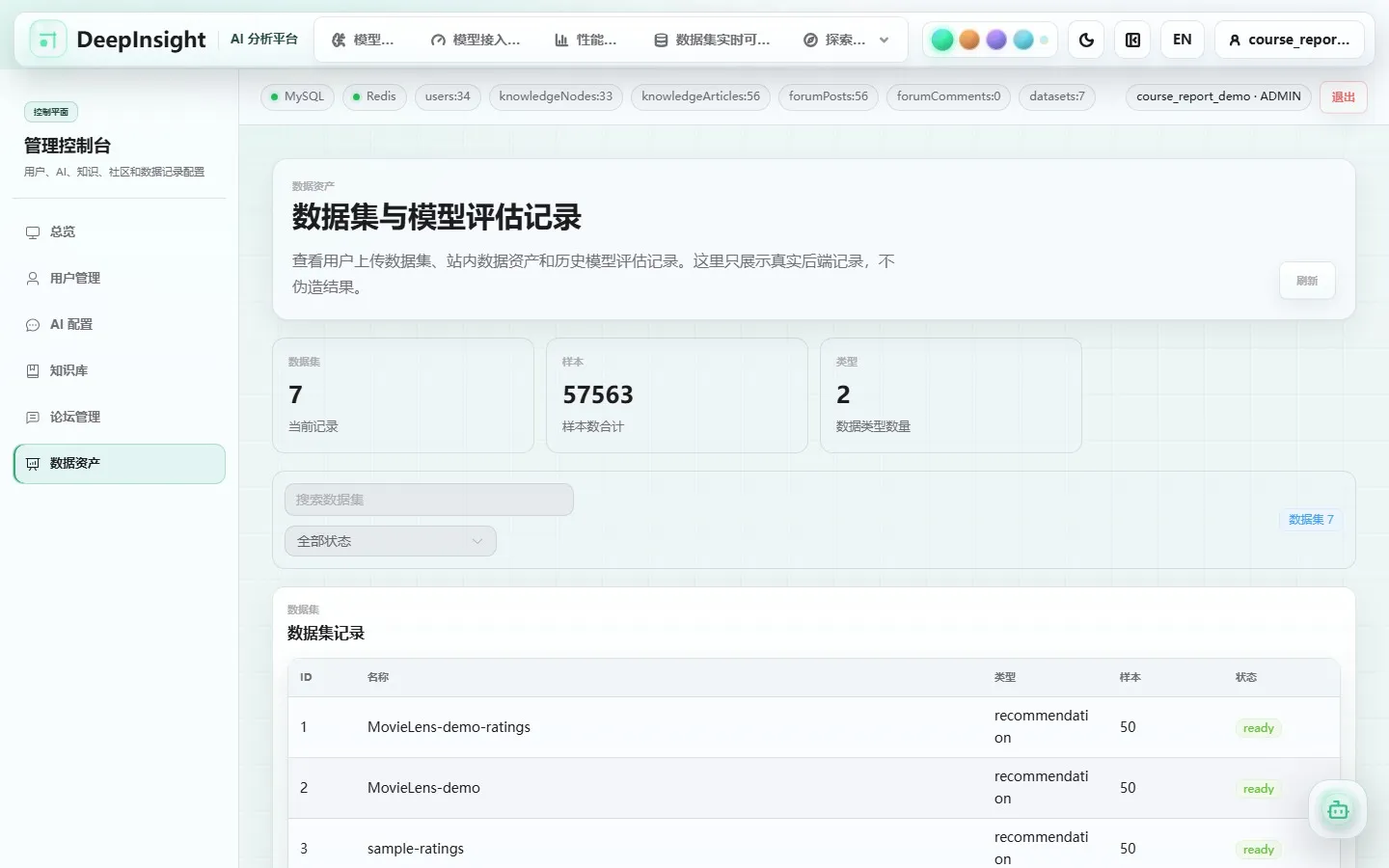Click the 数据集 7 count badge
The width and height of the screenshot is (1389, 868).
1311,519
